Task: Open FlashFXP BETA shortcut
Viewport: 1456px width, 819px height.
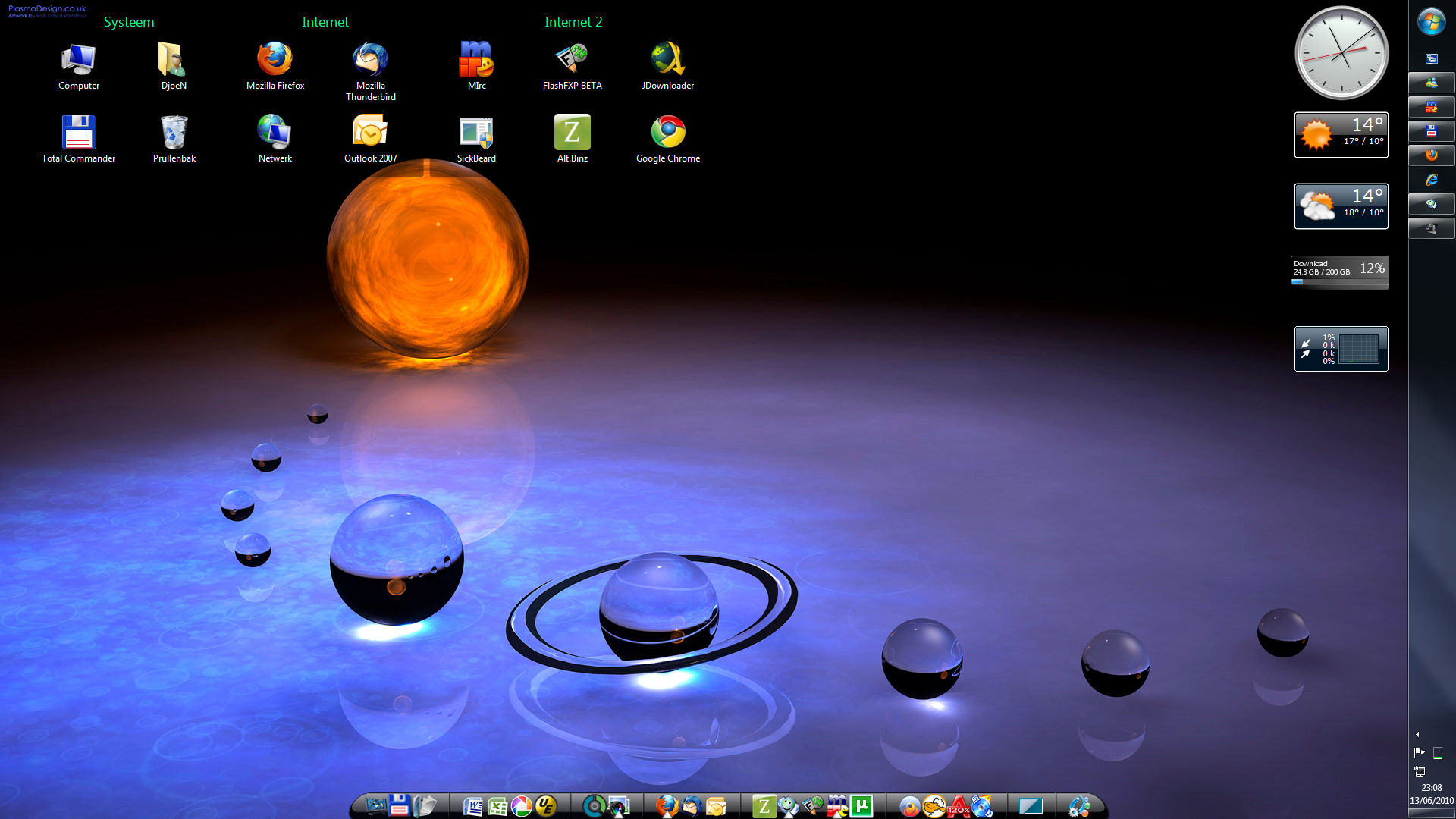Action: pos(572,59)
